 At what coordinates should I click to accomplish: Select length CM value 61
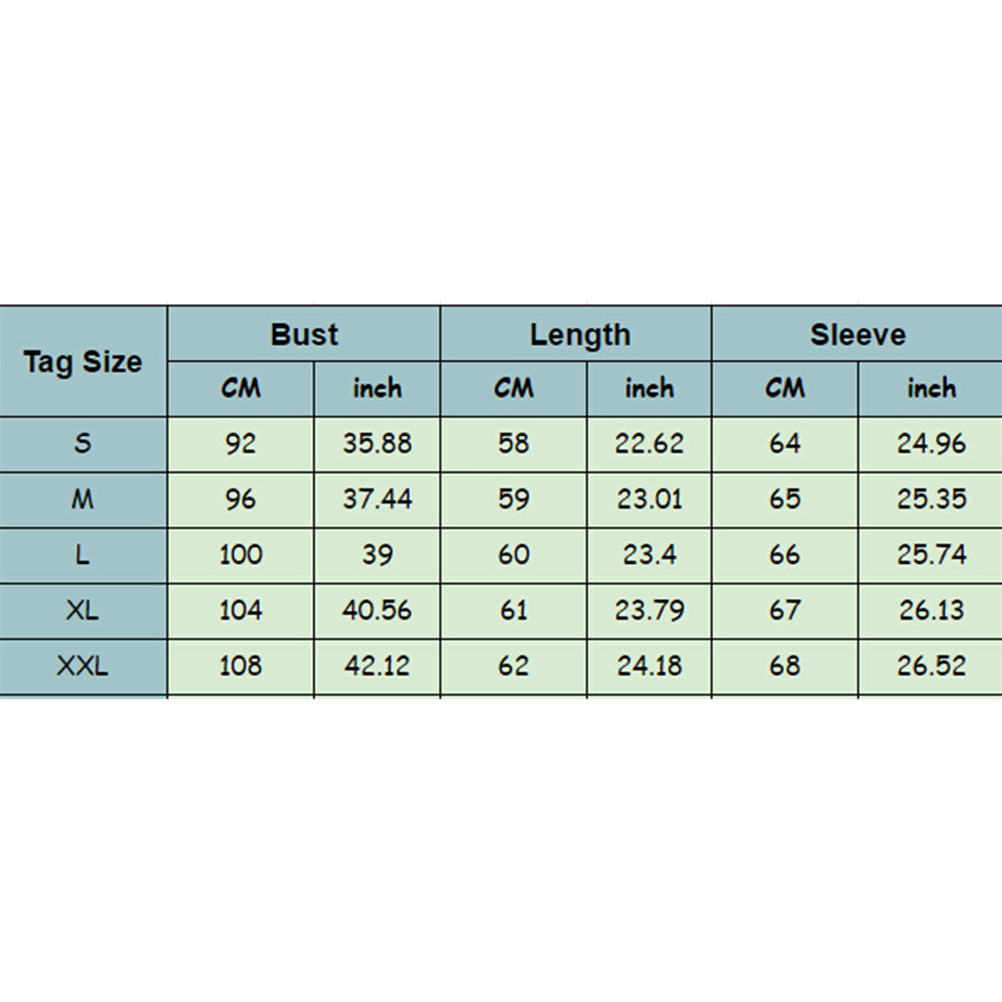513,610
